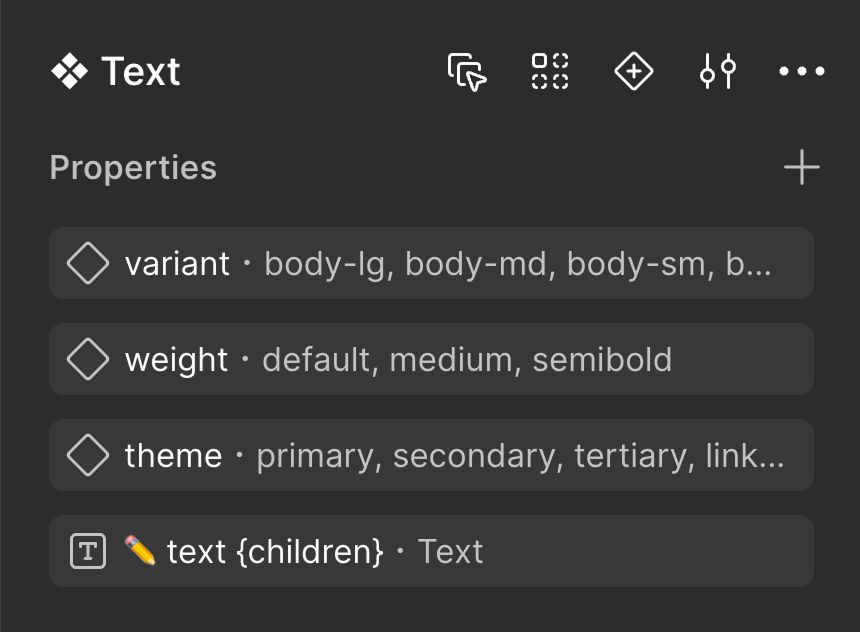This screenshot has width=860, height=632.
Task: Select the variant property row
Action: pyautogui.click(x=431, y=263)
